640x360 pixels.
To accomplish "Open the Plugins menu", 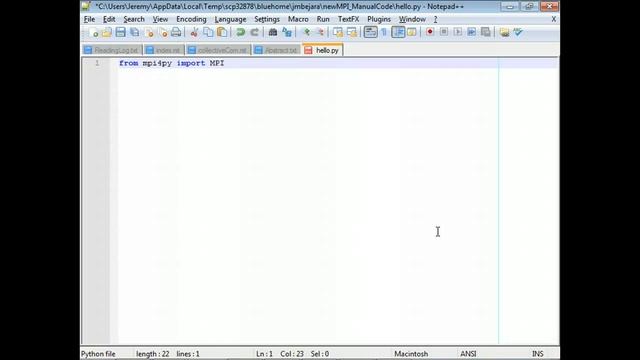I will tap(379, 19).
